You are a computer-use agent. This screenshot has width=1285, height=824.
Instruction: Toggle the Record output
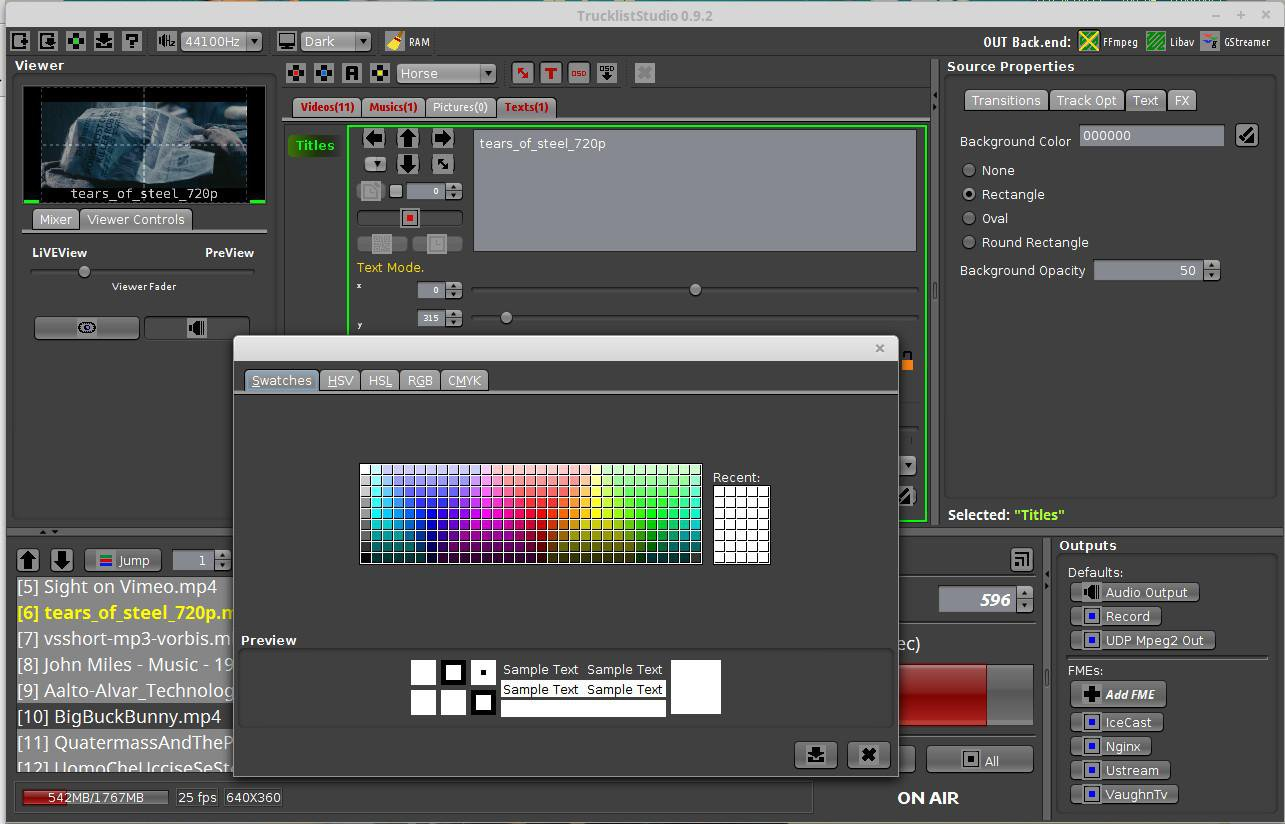pyautogui.click(x=1116, y=616)
